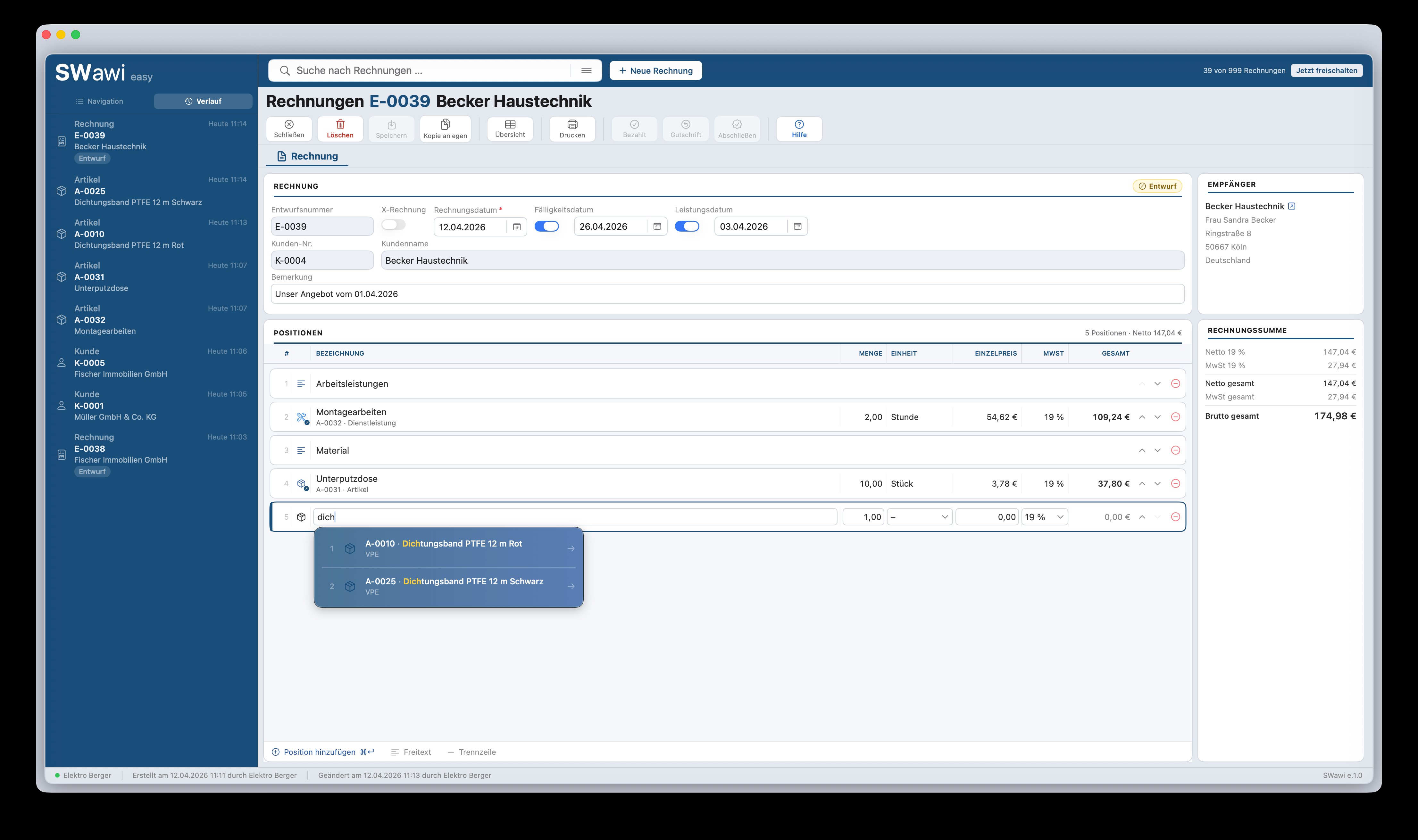Screen dimensions: 1418x840
Task: Delete the invoice using the Löschen icon
Action: (x=340, y=128)
